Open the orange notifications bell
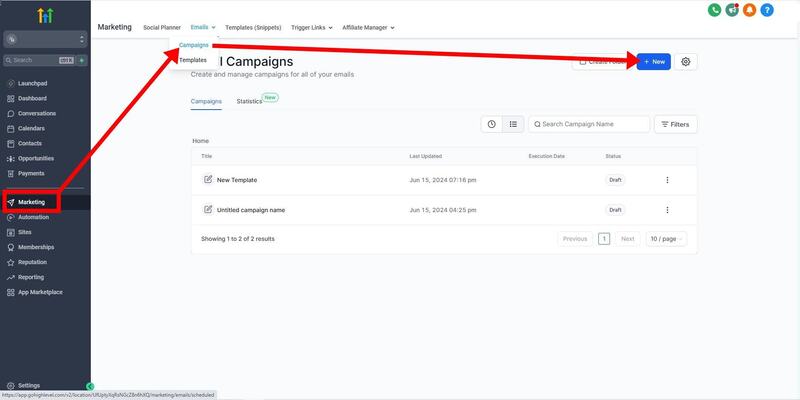The width and height of the screenshot is (800, 400). 749,10
